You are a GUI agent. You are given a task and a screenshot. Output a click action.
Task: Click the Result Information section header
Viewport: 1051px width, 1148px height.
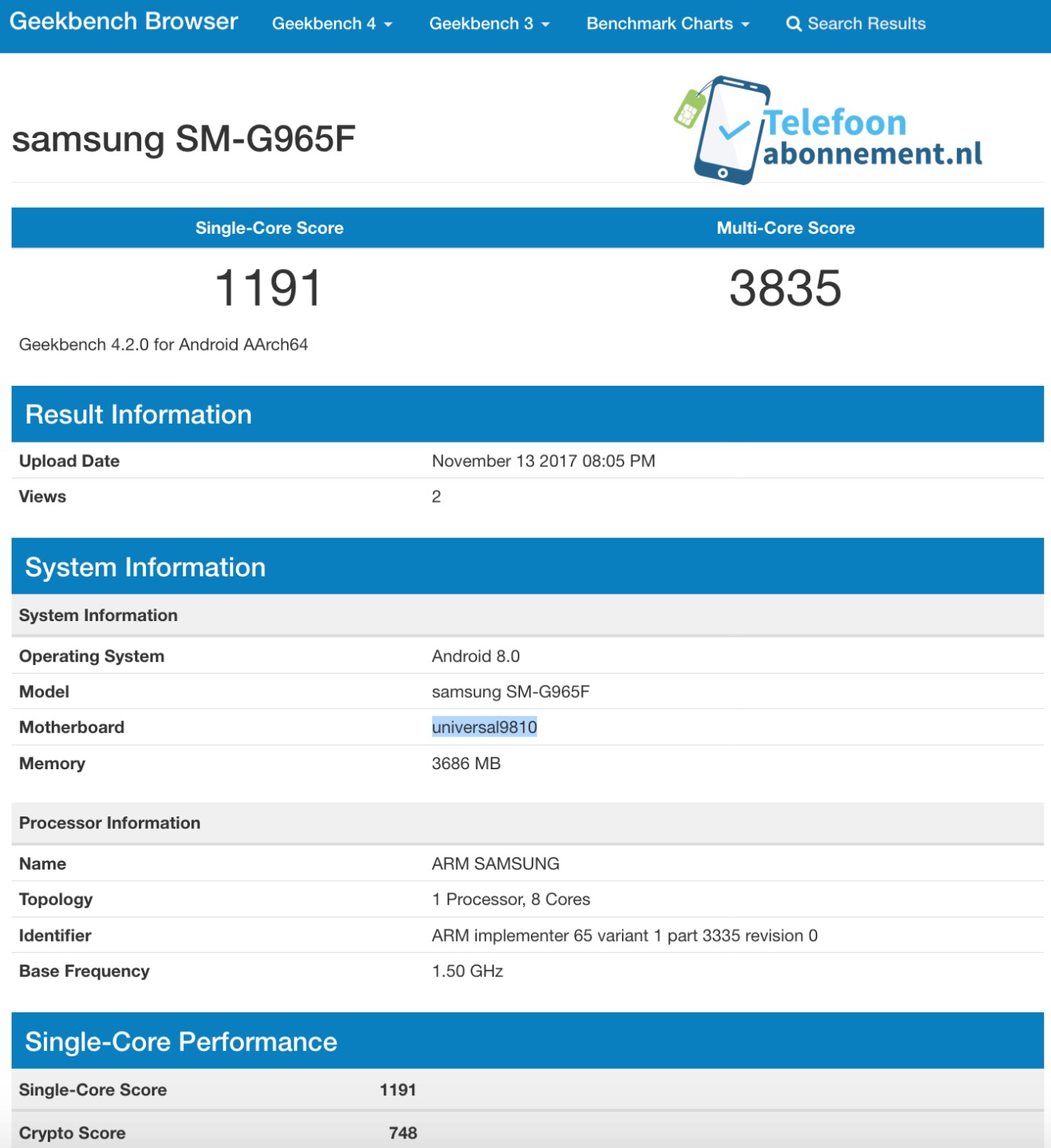click(138, 414)
